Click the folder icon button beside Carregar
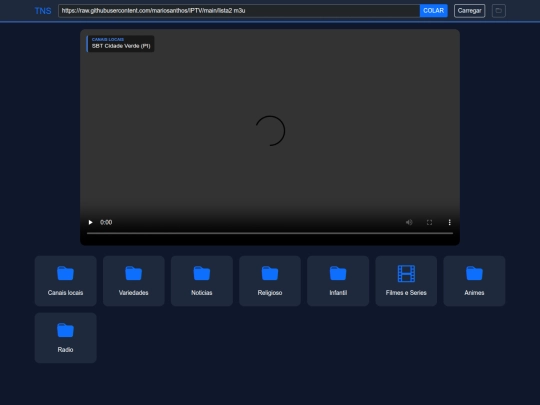Screen dimensions: 540x405 tap(499, 11)
